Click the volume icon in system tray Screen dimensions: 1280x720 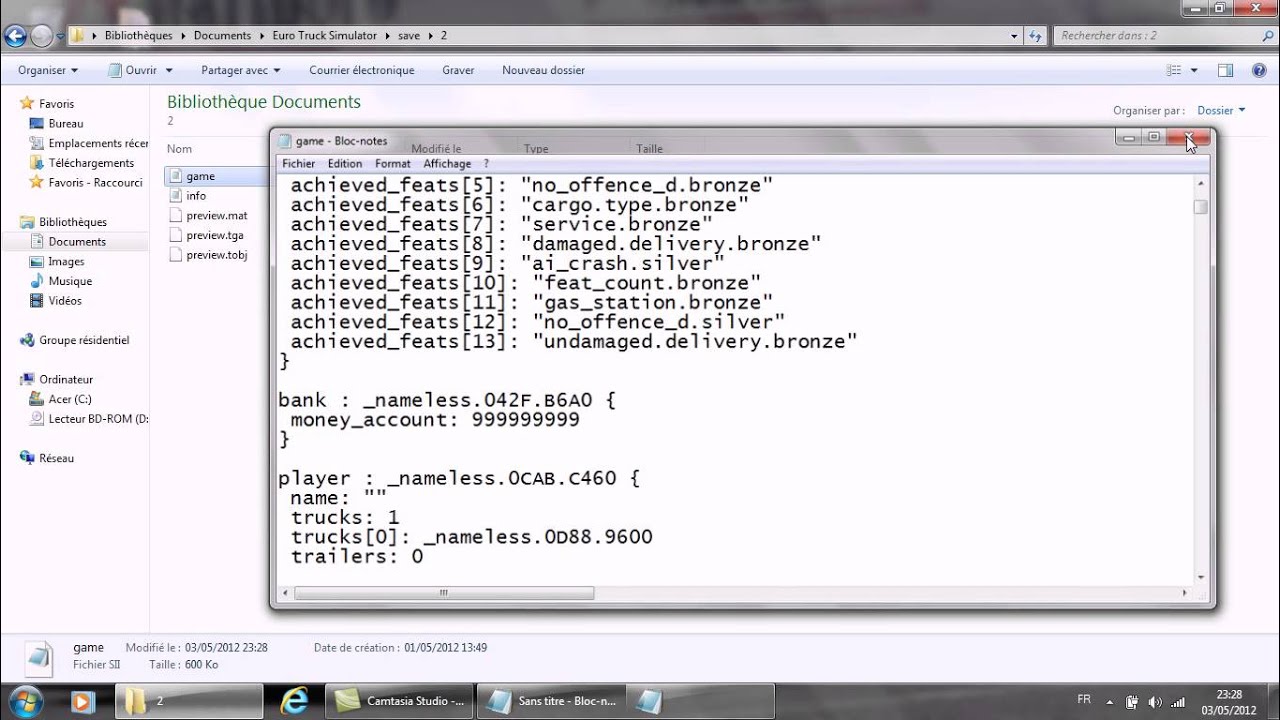pos(1155,702)
